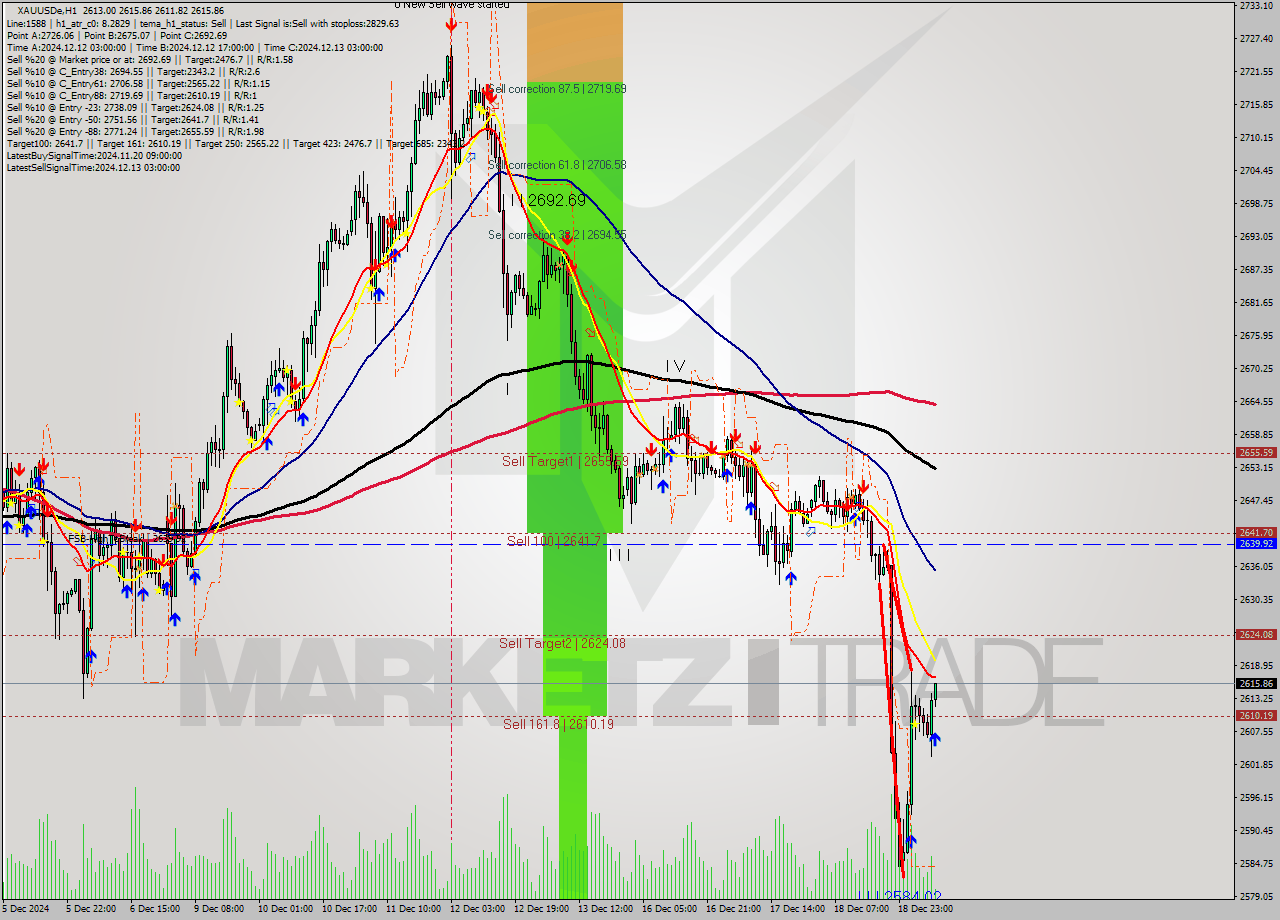
Task: Select the 'Sell %20 @ Entry -88: 2771.24' line
Action: 135,131
